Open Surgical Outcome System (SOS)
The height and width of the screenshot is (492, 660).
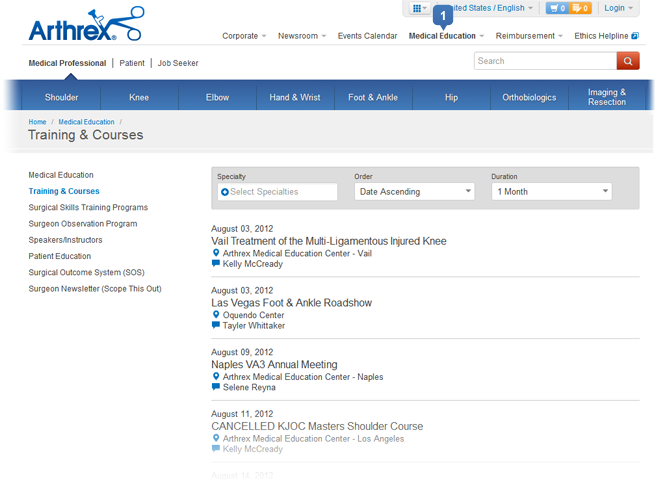coord(86,273)
